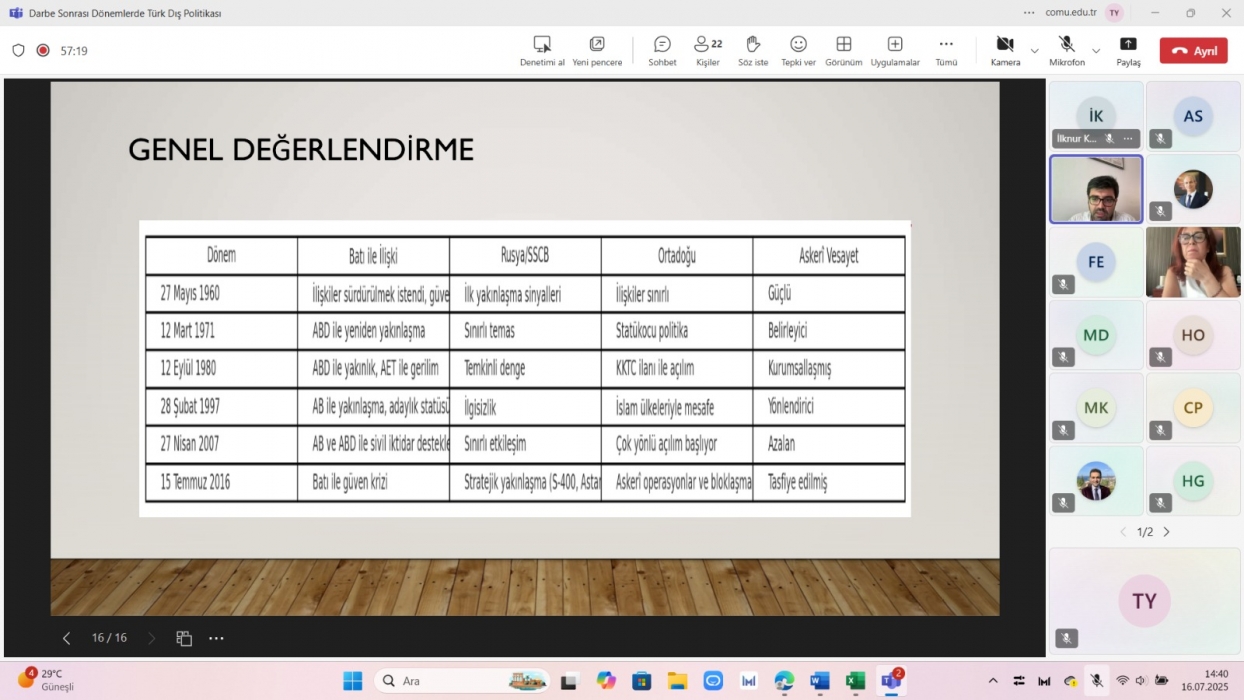Image resolution: width=1244 pixels, height=700 pixels.
Task: Click the shield meeting security icon
Action: click(x=18, y=50)
